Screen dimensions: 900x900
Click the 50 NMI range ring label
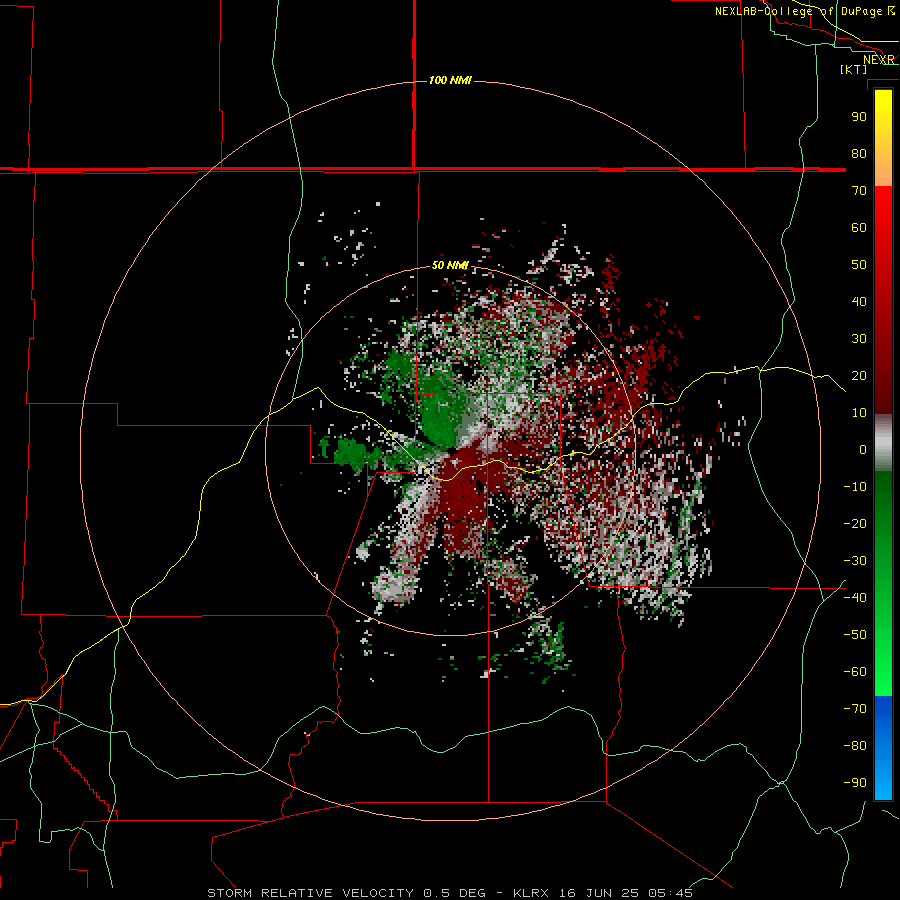click(450, 265)
